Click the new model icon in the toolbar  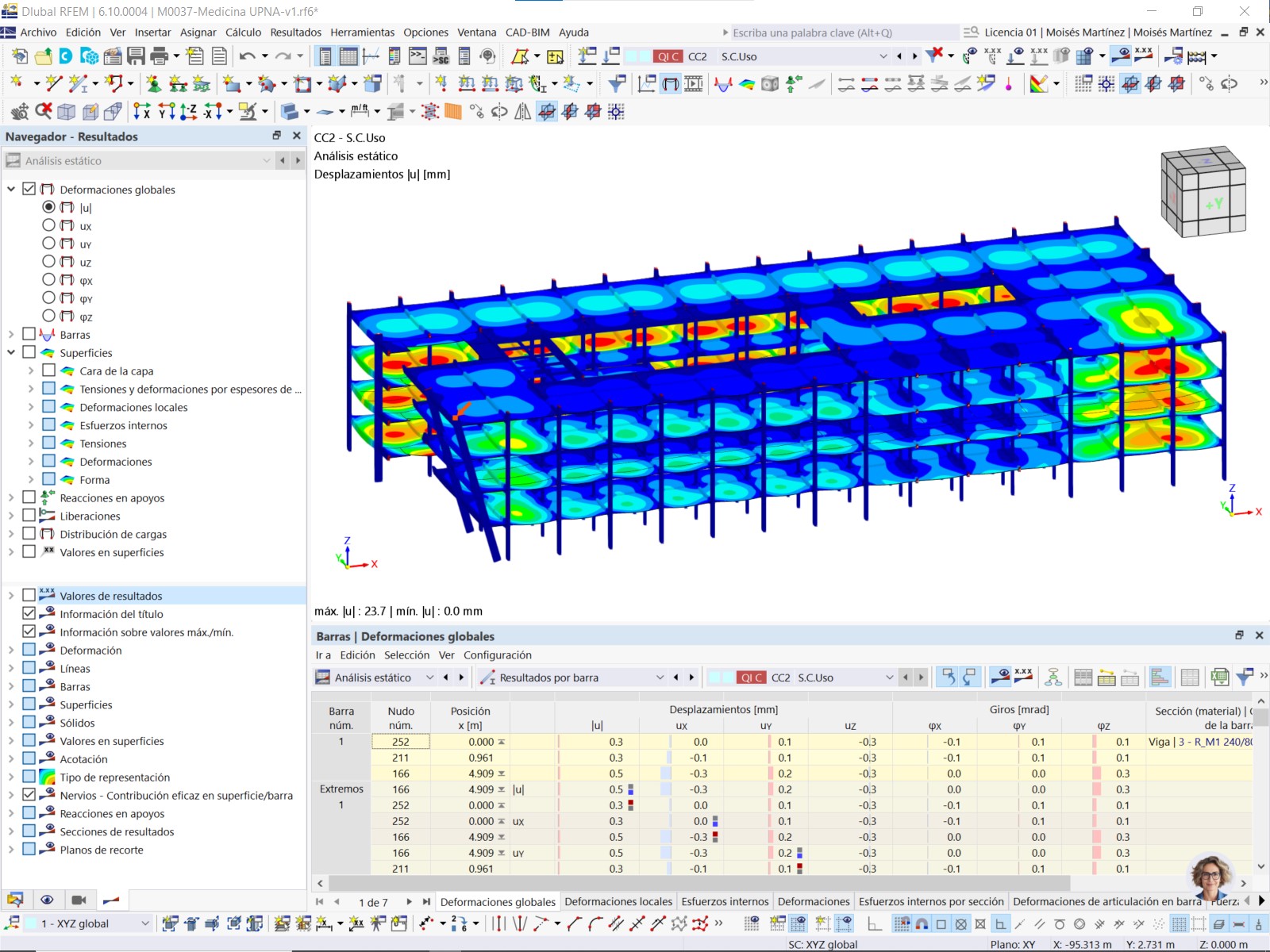pyautogui.click(x=19, y=54)
